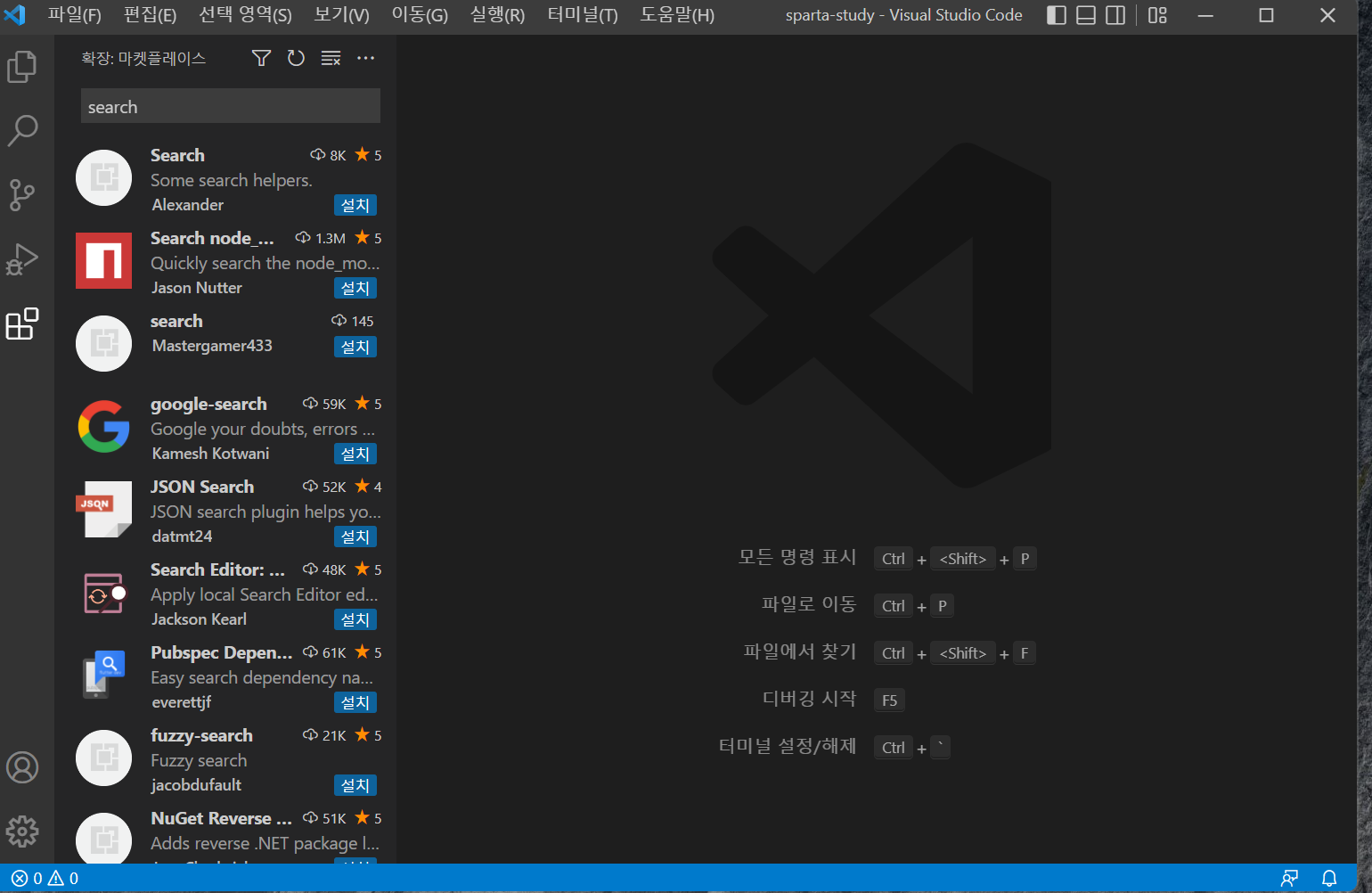Click the JSON Search extension icon

point(104,509)
